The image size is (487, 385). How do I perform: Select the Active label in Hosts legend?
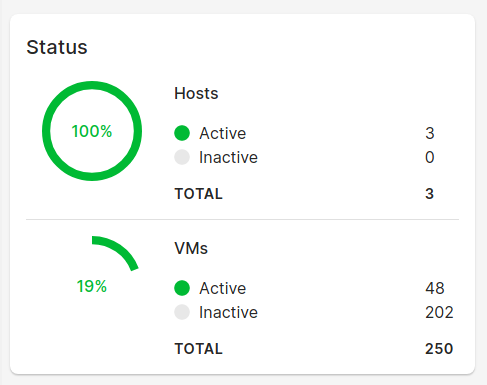(223, 133)
